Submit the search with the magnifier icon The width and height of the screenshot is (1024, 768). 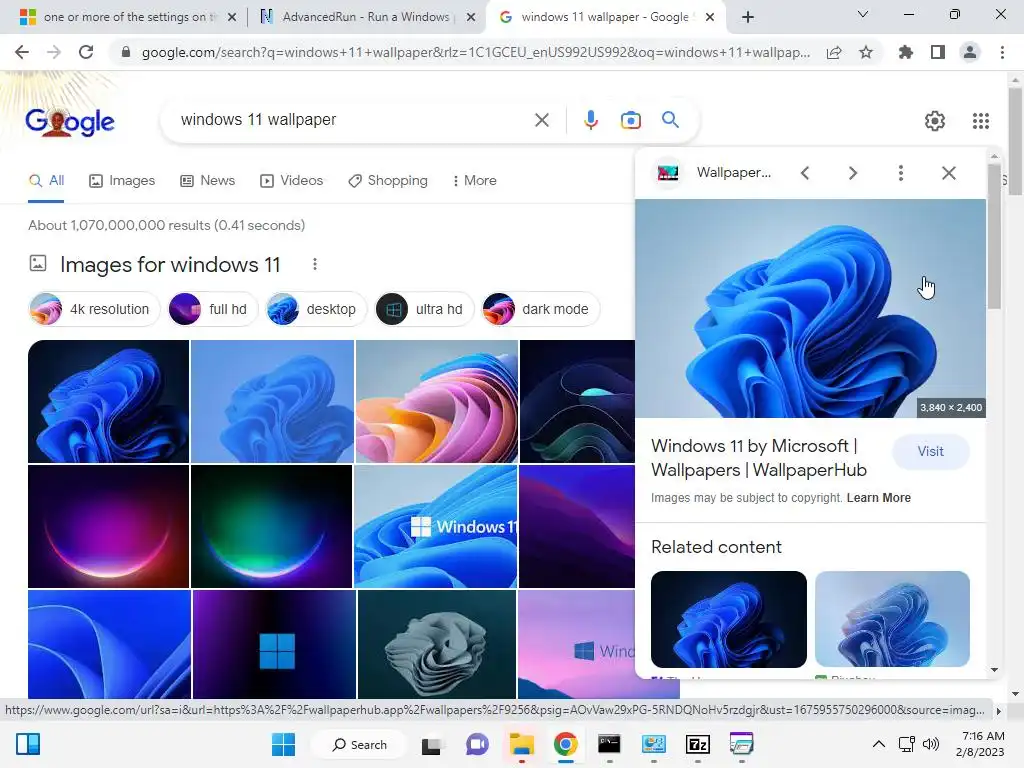[x=670, y=120]
